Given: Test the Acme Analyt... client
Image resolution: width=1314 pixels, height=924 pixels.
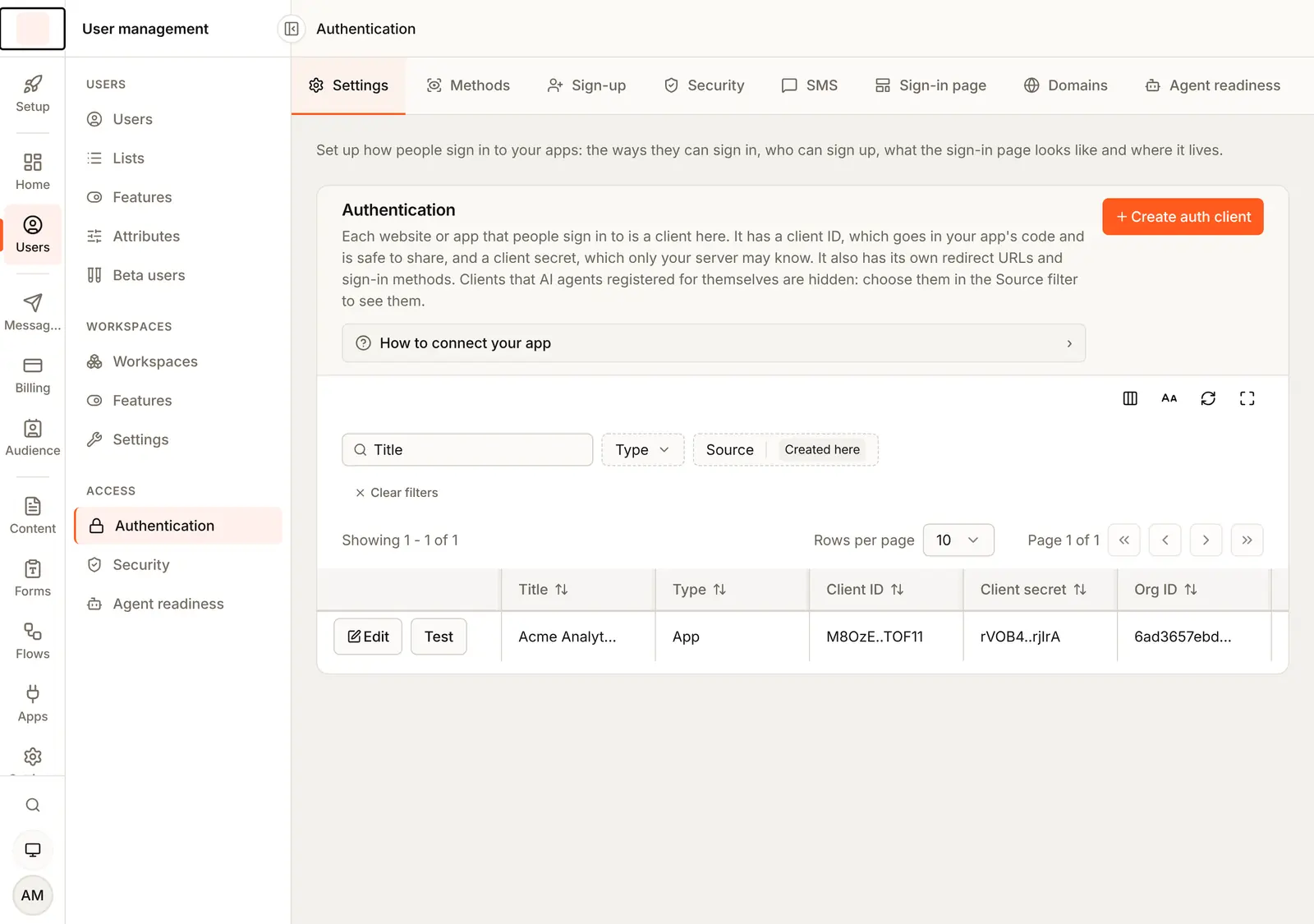Looking at the screenshot, I should point(439,637).
